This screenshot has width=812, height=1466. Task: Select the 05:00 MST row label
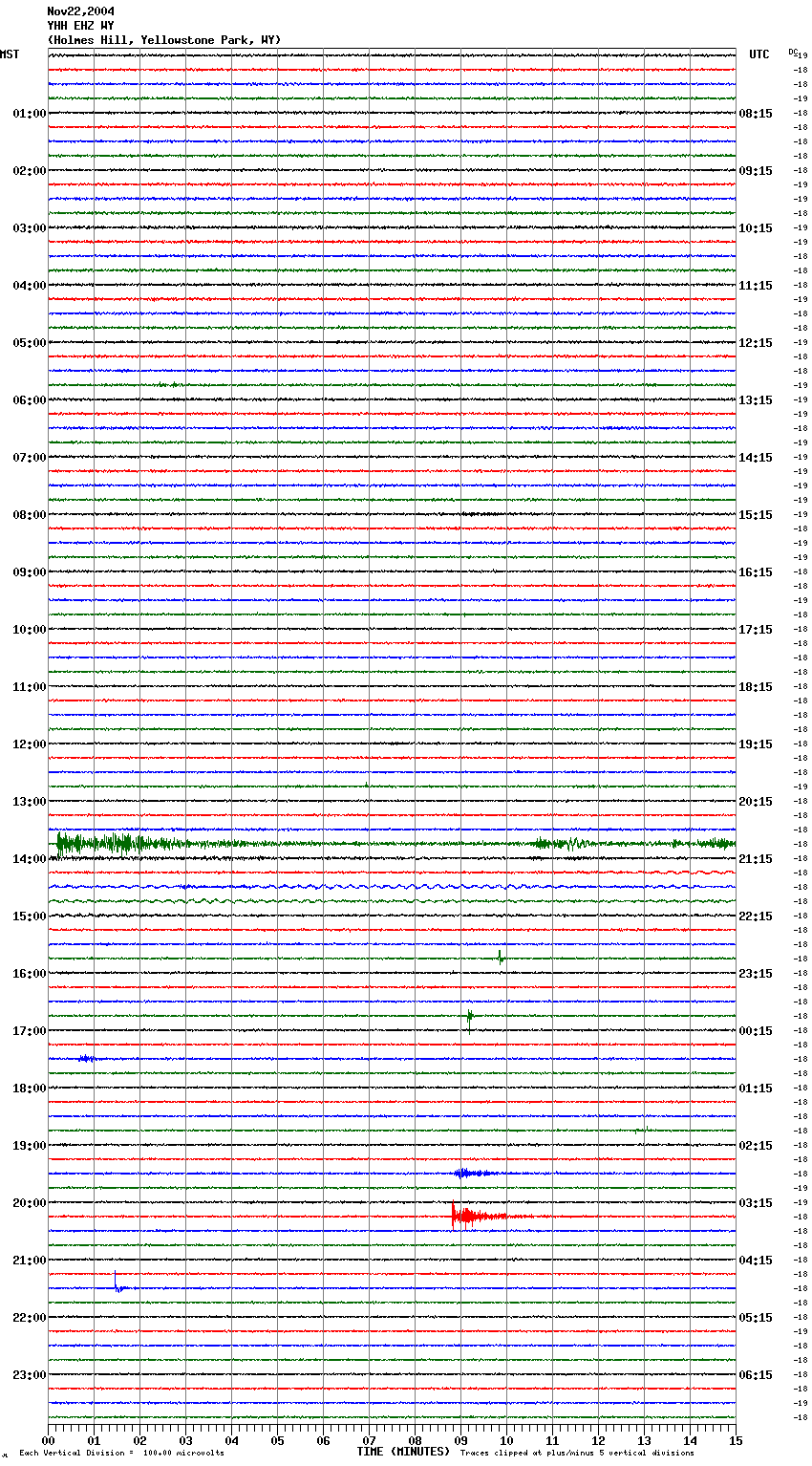point(29,343)
